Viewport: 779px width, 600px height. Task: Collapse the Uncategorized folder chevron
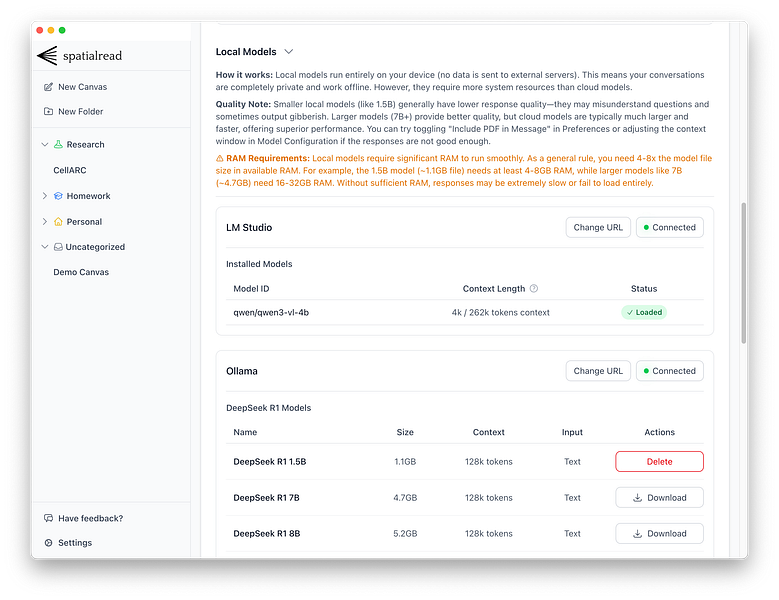[45, 247]
